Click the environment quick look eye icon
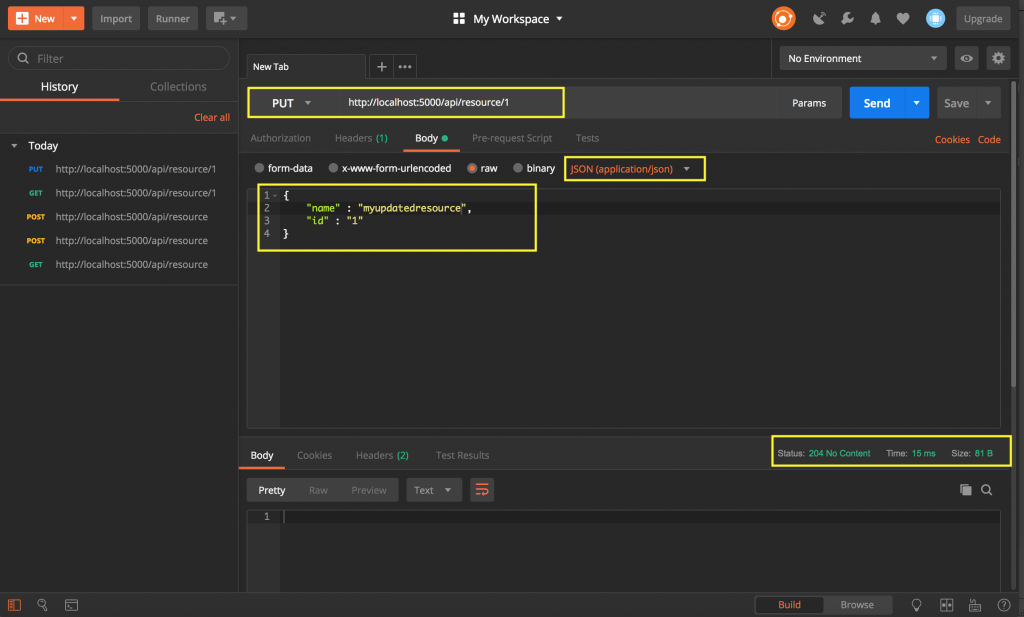 [966, 59]
